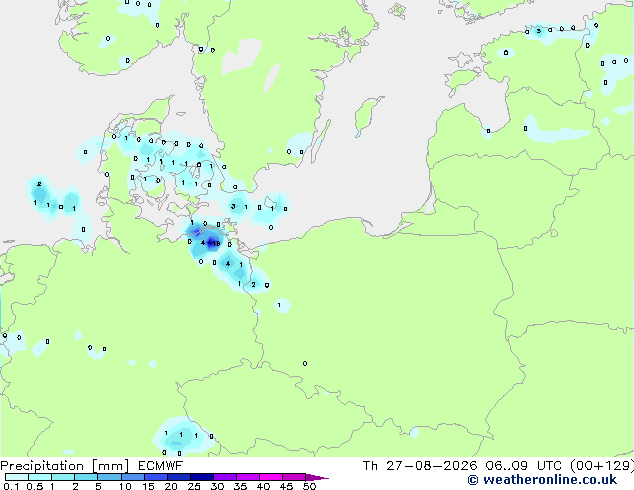Select the purple 30–35 mm swatch
This screenshot has width=634, height=490.
[225, 477]
